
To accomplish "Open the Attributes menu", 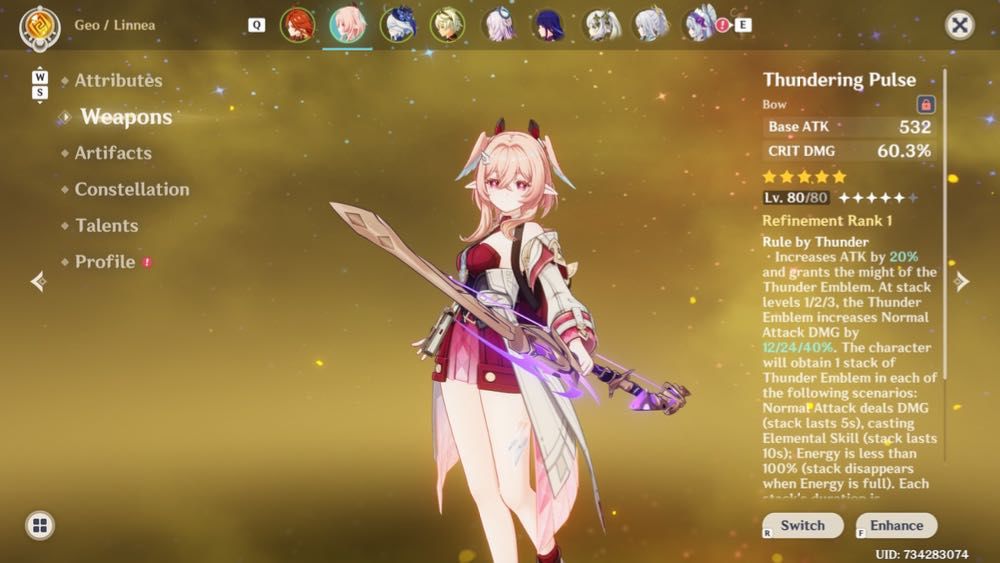I will click(118, 80).
